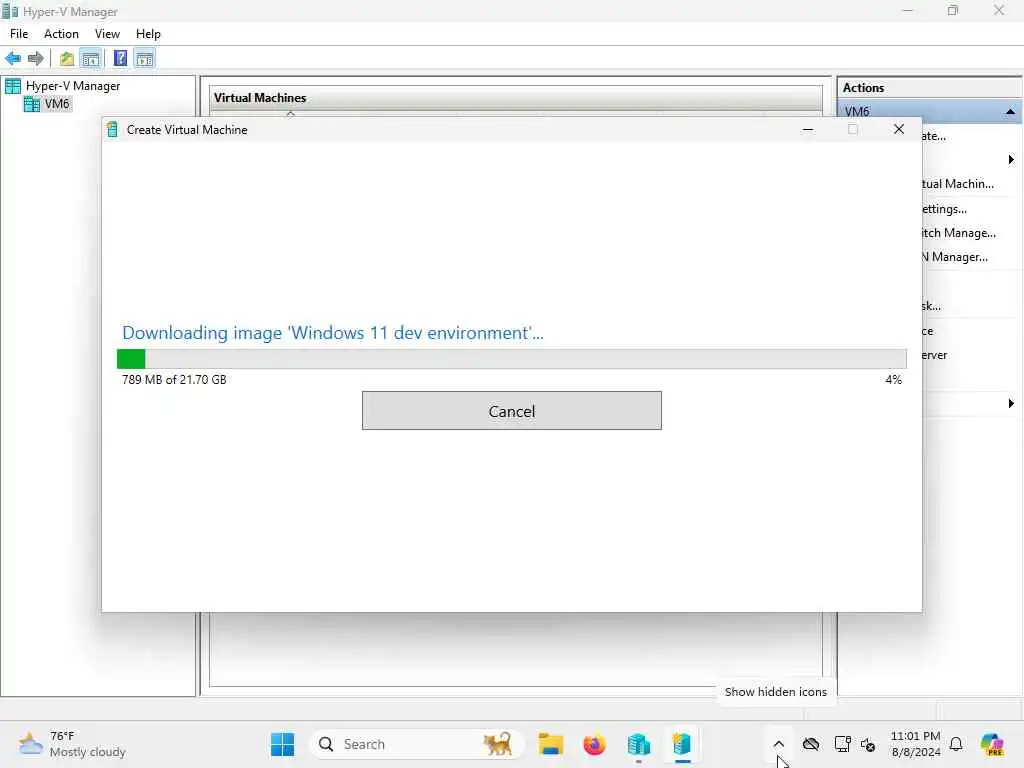Cancel the Windows 11 image download

pyautogui.click(x=511, y=411)
